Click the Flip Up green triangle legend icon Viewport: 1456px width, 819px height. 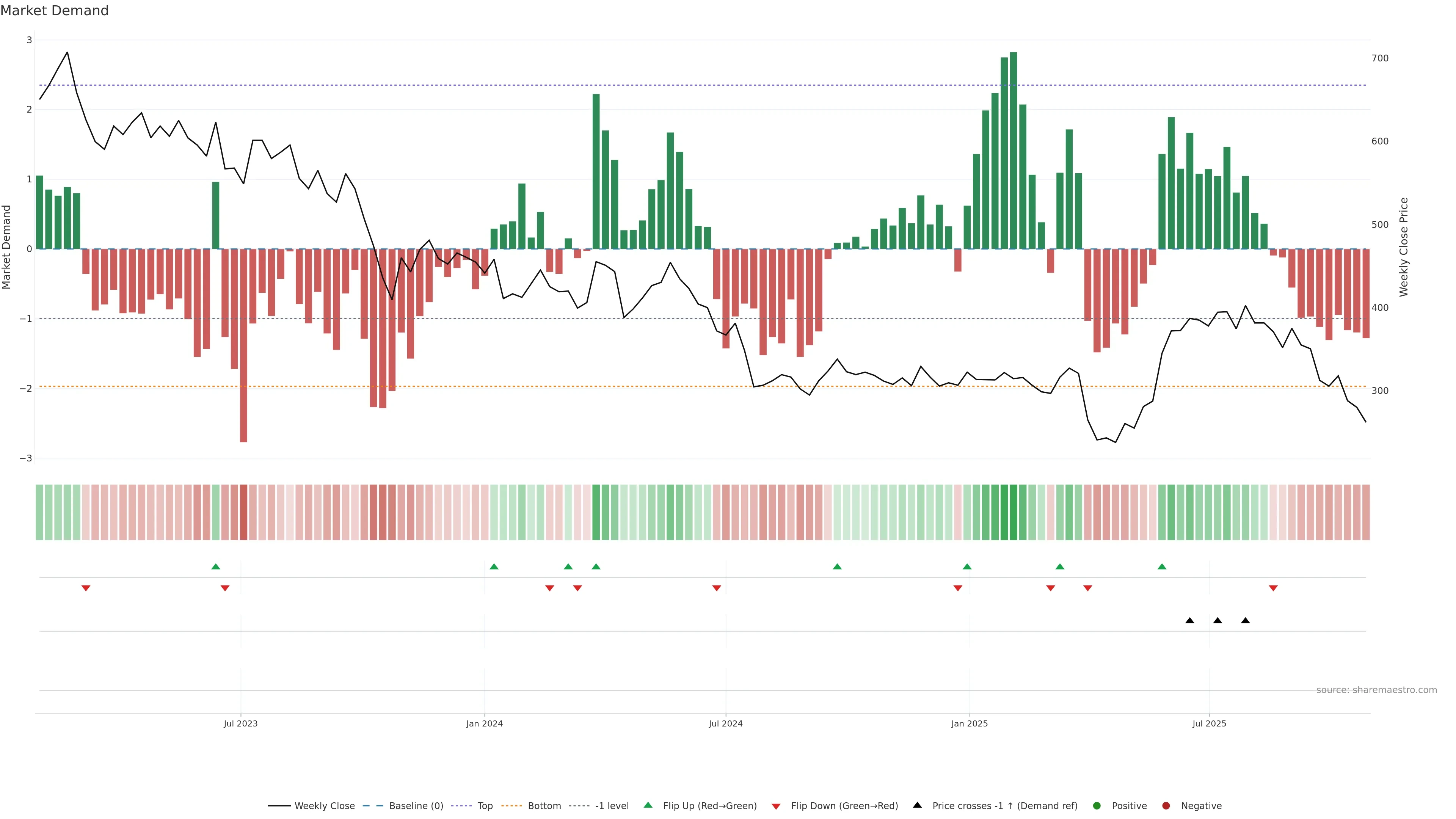pyautogui.click(x=648, y=805)
